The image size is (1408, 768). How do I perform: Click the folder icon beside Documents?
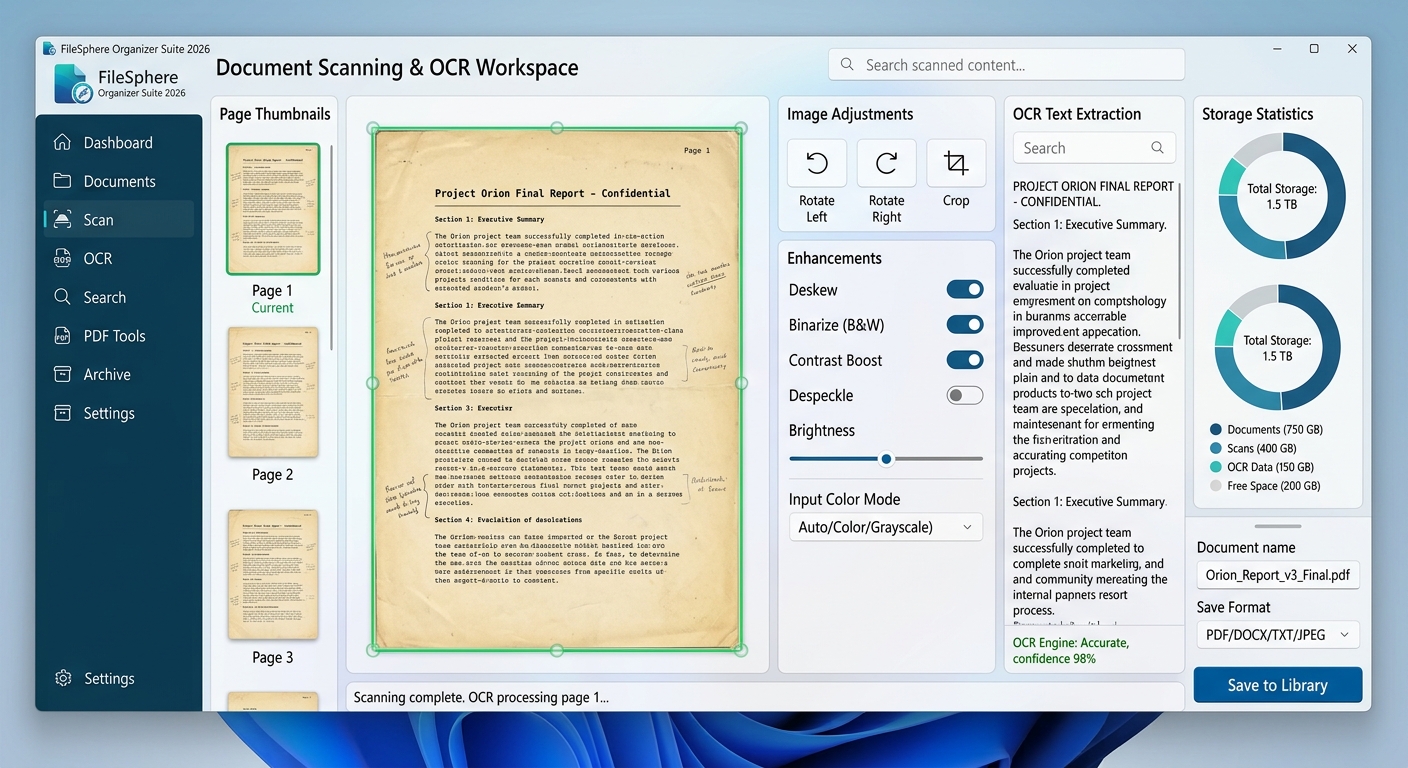click(62, 181)
